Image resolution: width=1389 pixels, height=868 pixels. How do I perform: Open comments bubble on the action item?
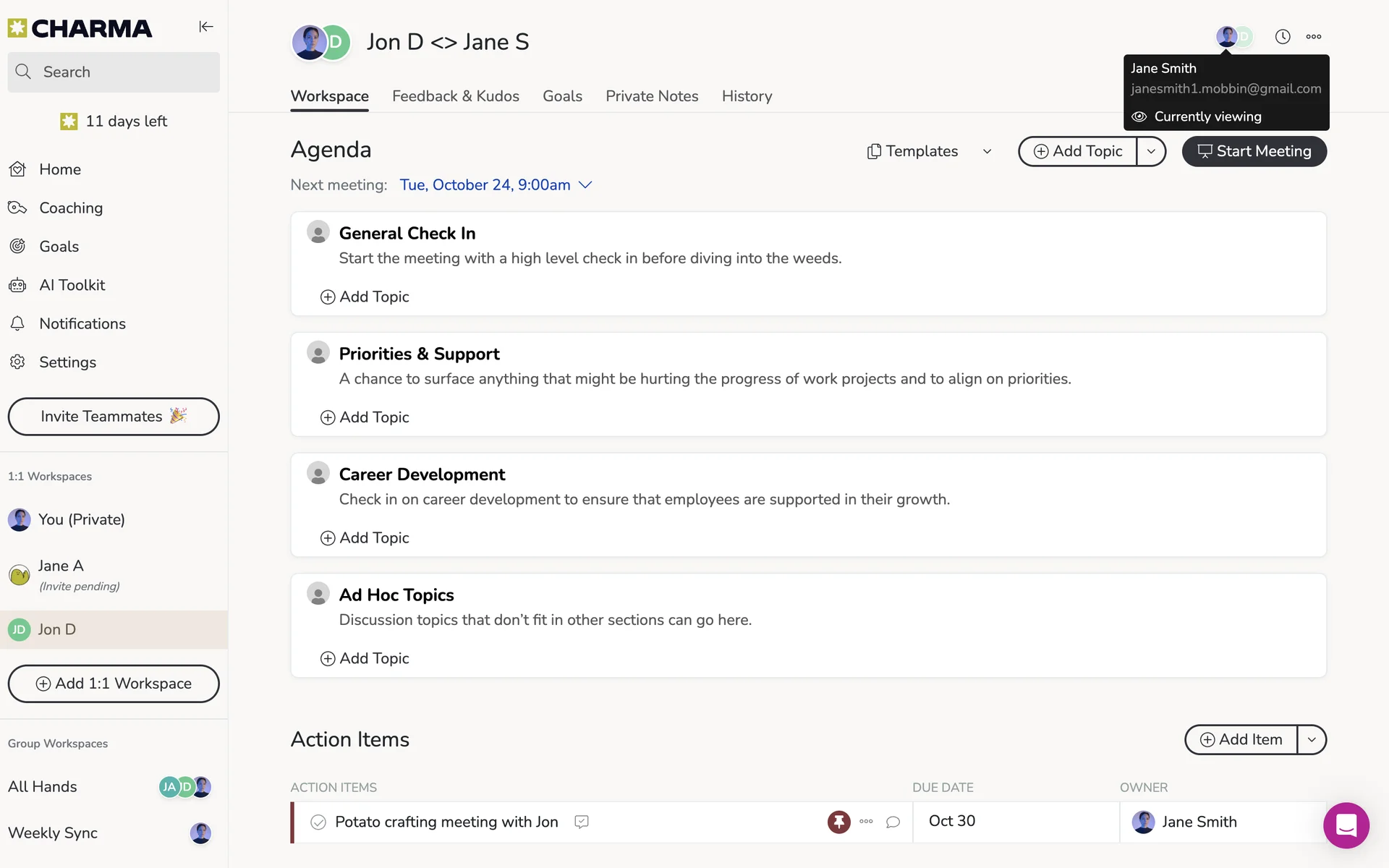pyautogui.click(x=893, y=822)
